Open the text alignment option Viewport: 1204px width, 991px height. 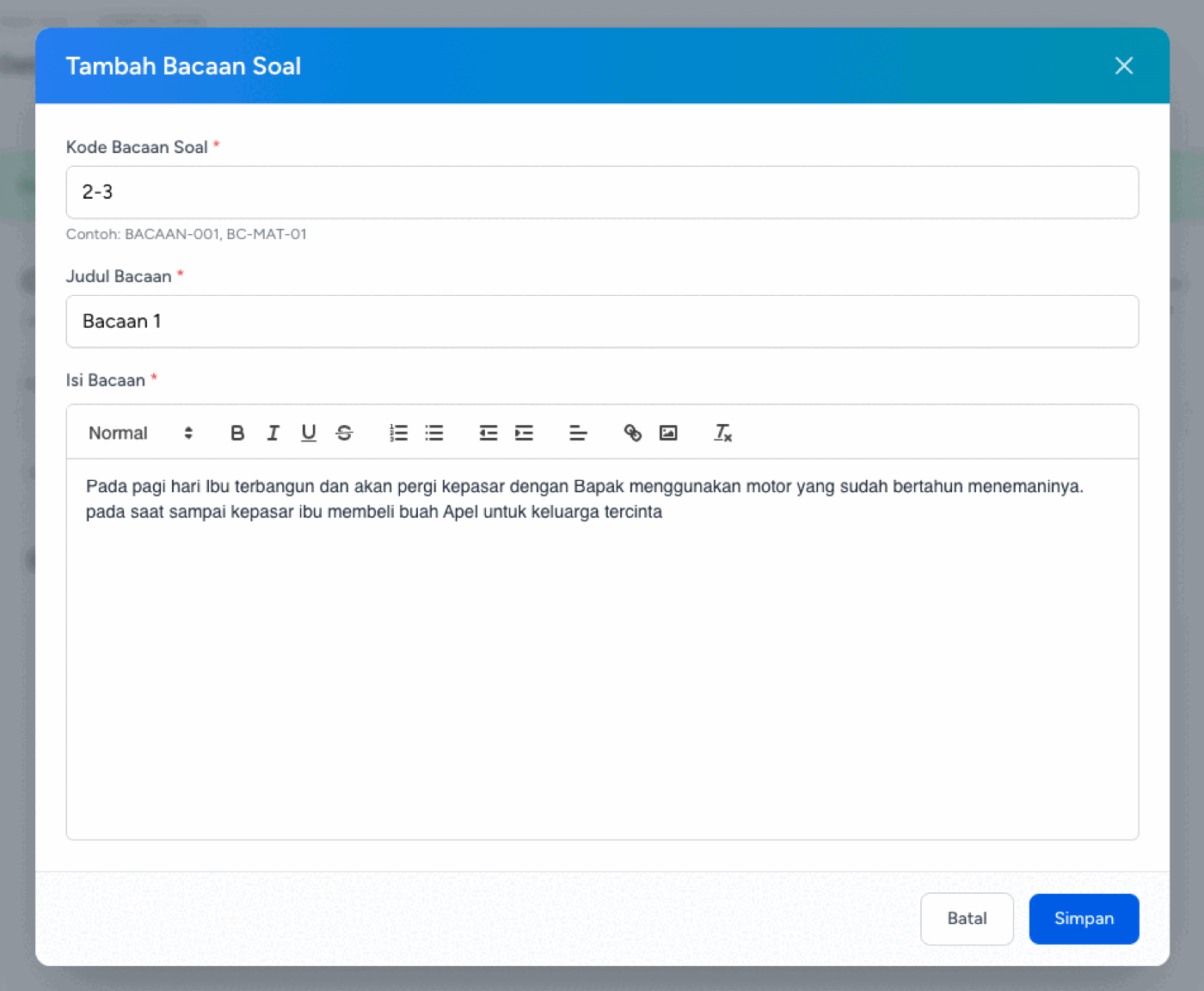pos(578,433)
